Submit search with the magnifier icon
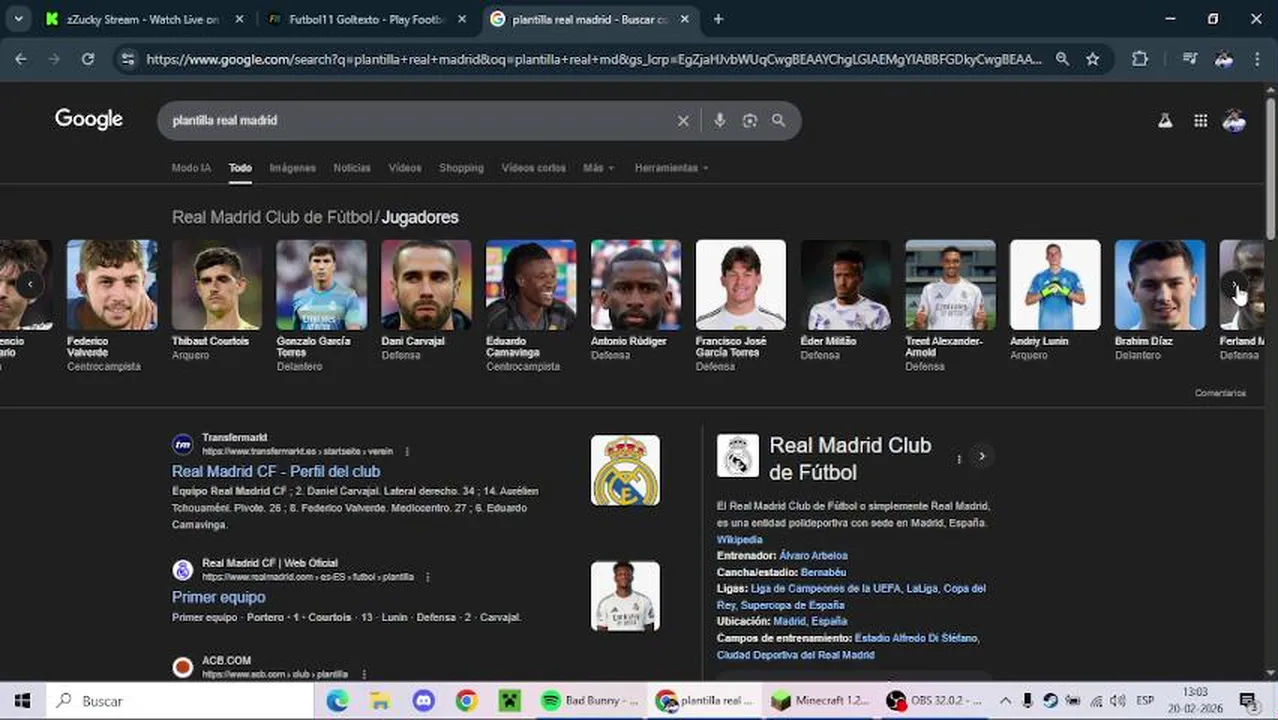The height and width of the screenshot is (720, 1278). pyautogui.click(x=778, y=121)
